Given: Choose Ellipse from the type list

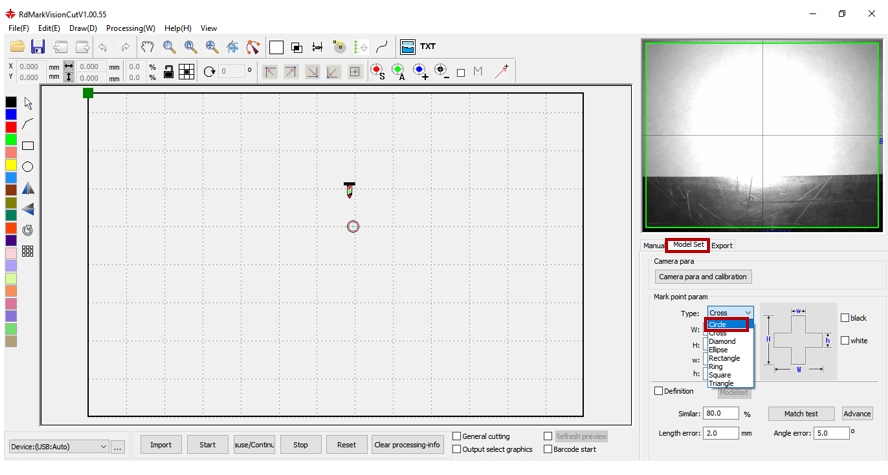Looking at the screenshot, I should pyautogui.click(x=718, y=350).
